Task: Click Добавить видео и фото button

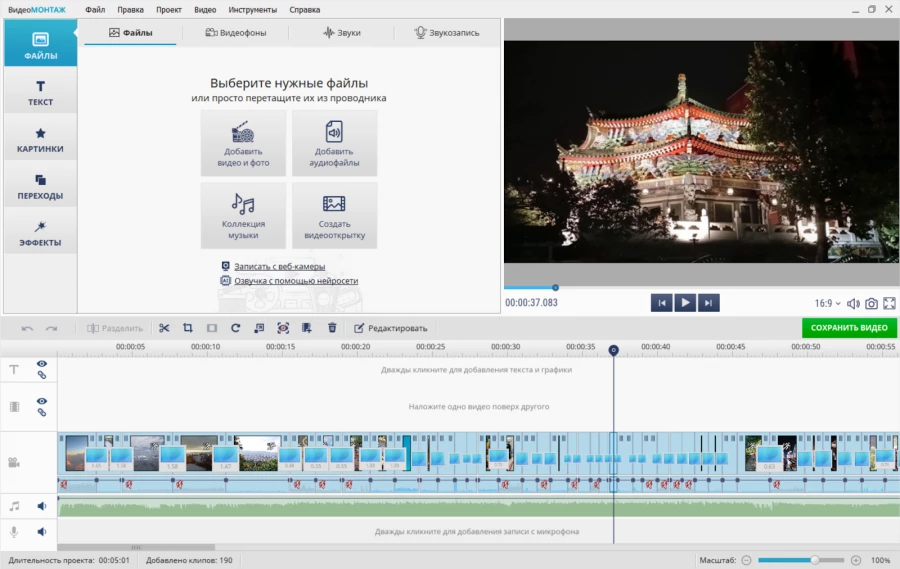Action: tap(243, 143)
